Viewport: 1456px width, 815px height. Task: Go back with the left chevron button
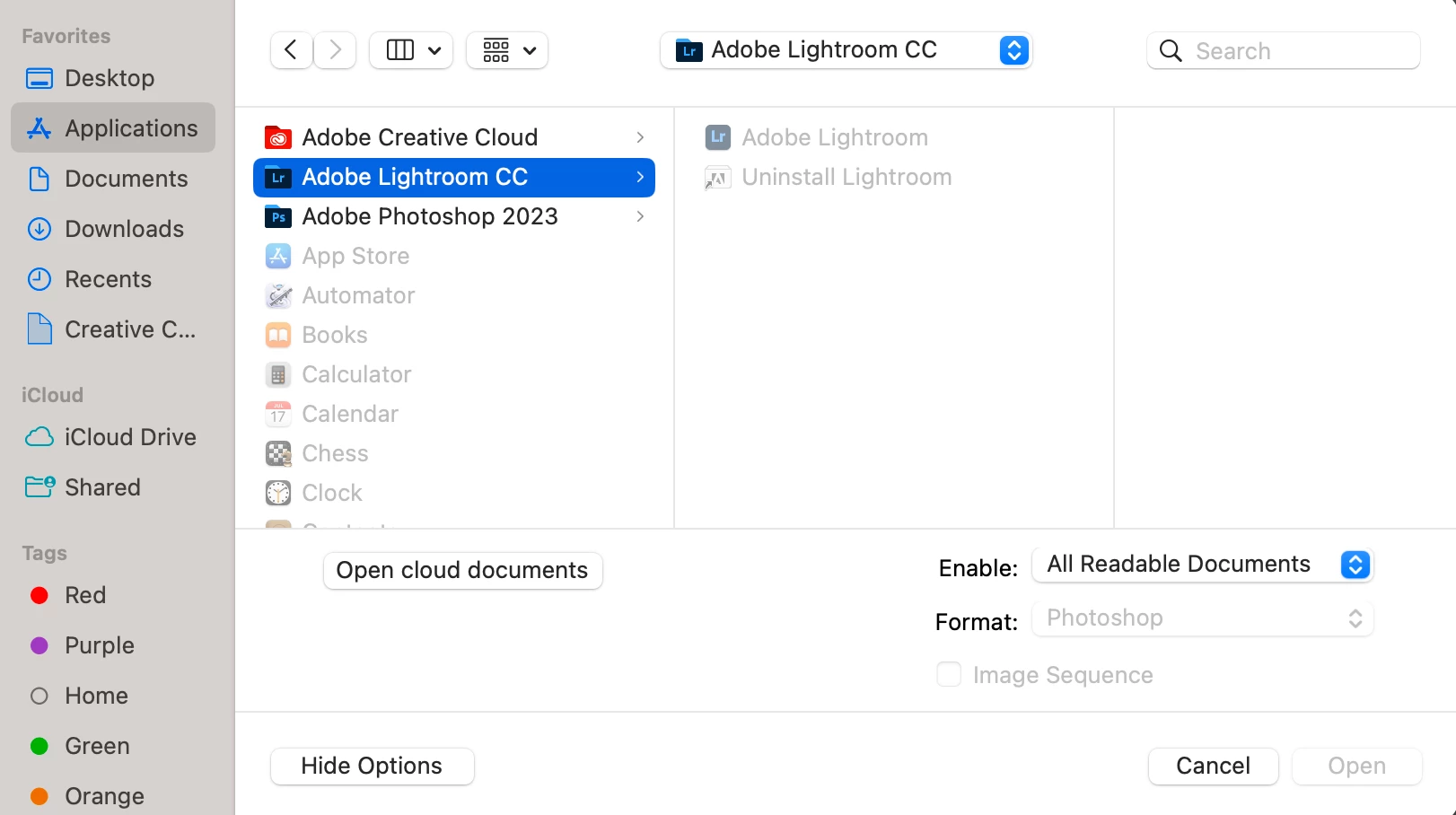click(291, 50)
